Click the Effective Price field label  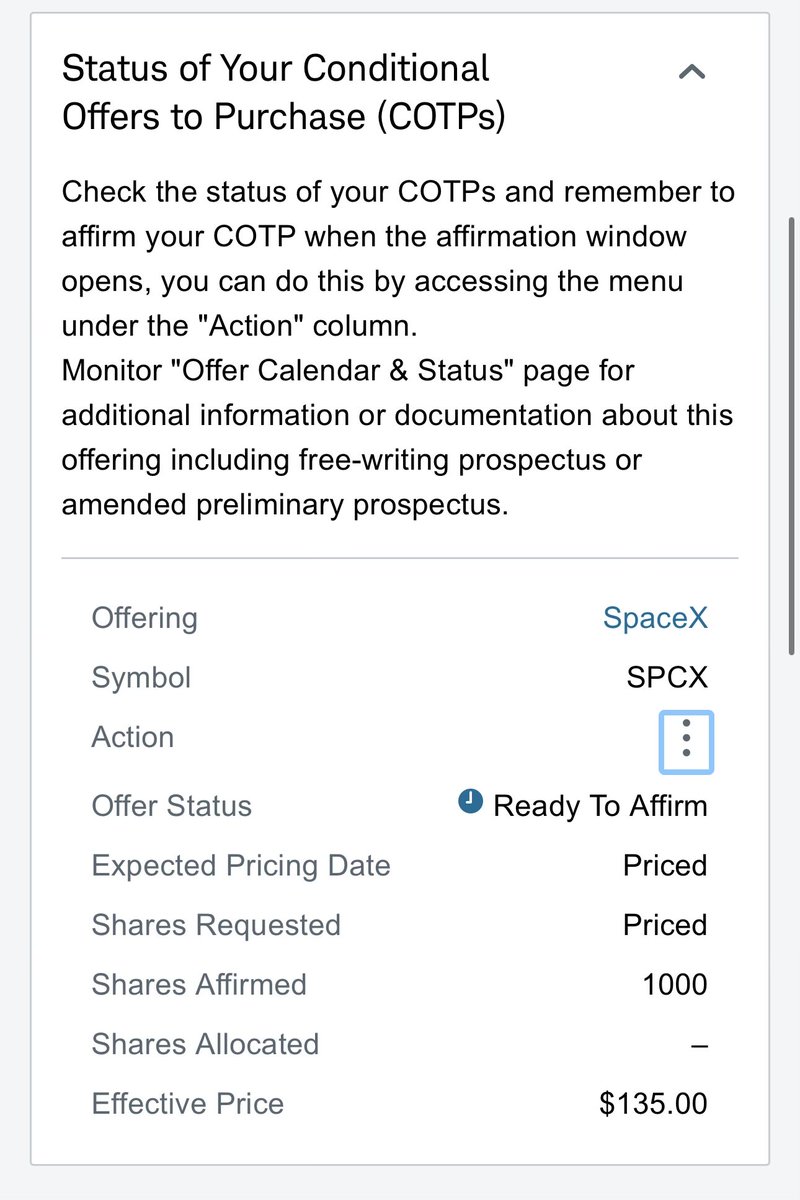(x=188, y=1104)
